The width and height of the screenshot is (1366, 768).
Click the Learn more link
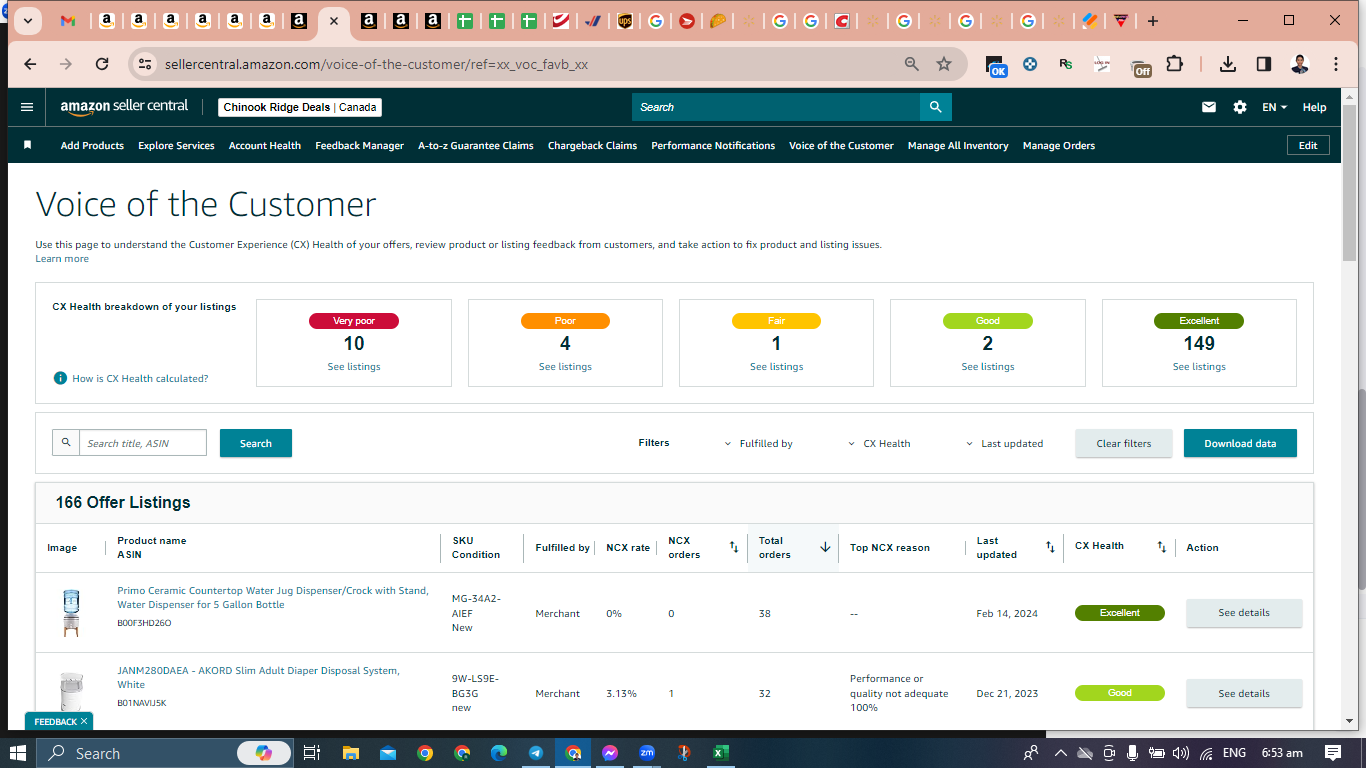click(x=62, y=259)
